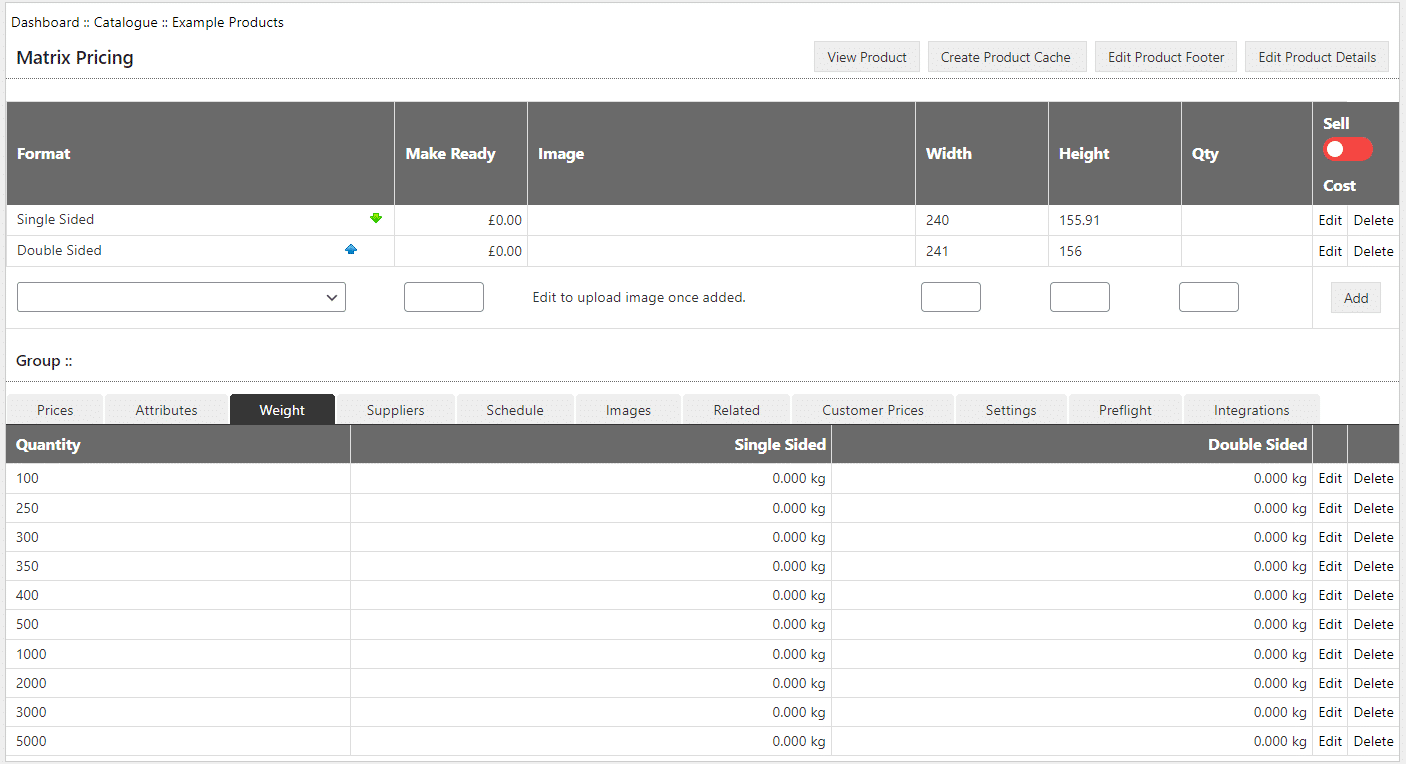Open the Integrations tab
The image size is (1406, 764).
tap(1251, 410)
